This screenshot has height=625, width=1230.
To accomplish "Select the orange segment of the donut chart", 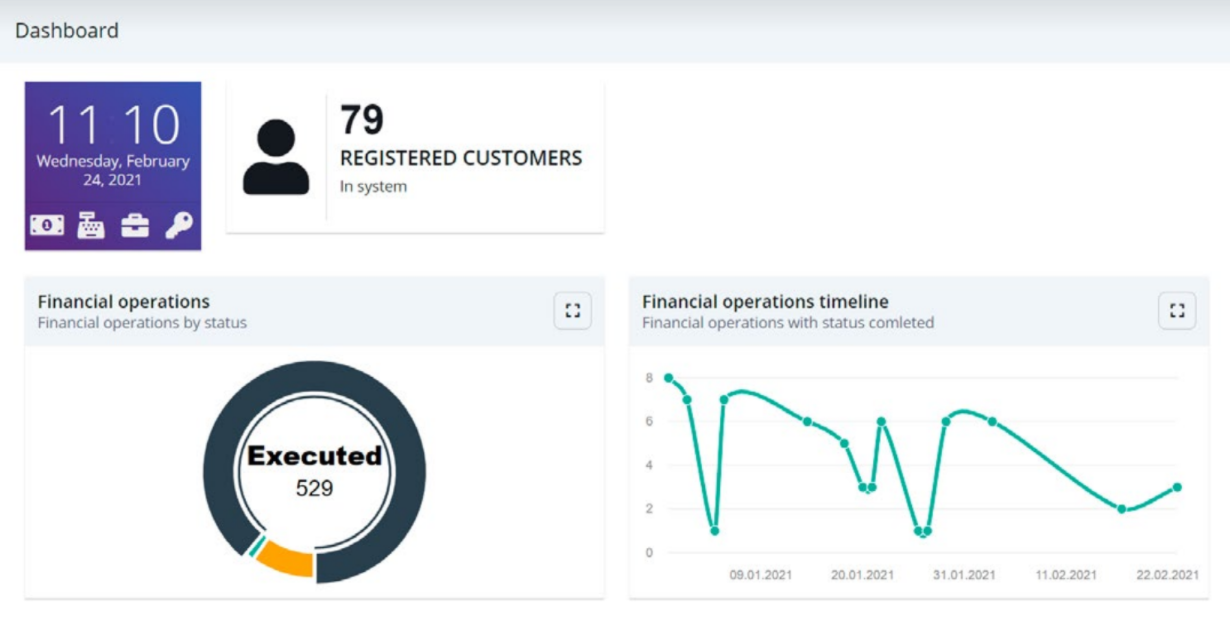I will (x=286, y=561).
